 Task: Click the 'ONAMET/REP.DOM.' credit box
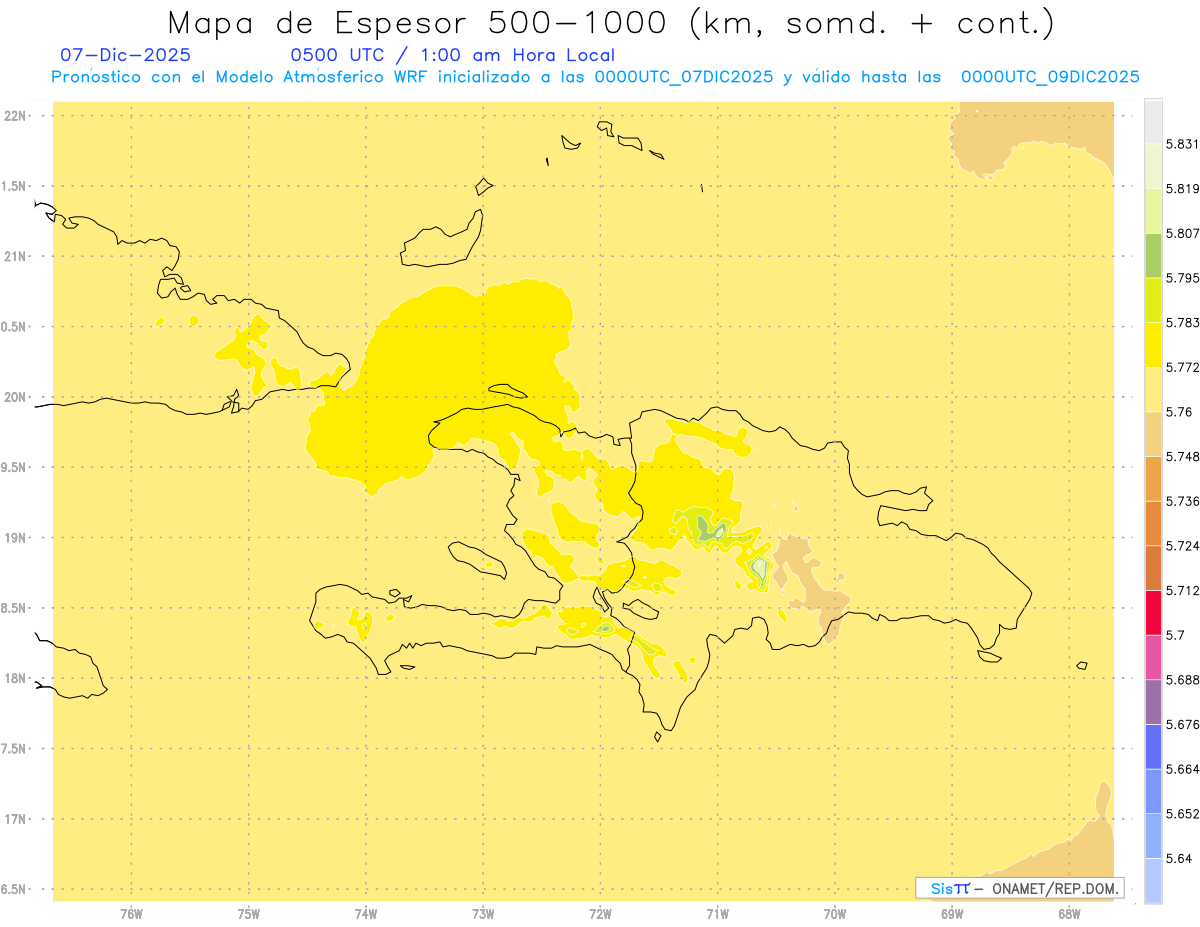click(1019, 888)
